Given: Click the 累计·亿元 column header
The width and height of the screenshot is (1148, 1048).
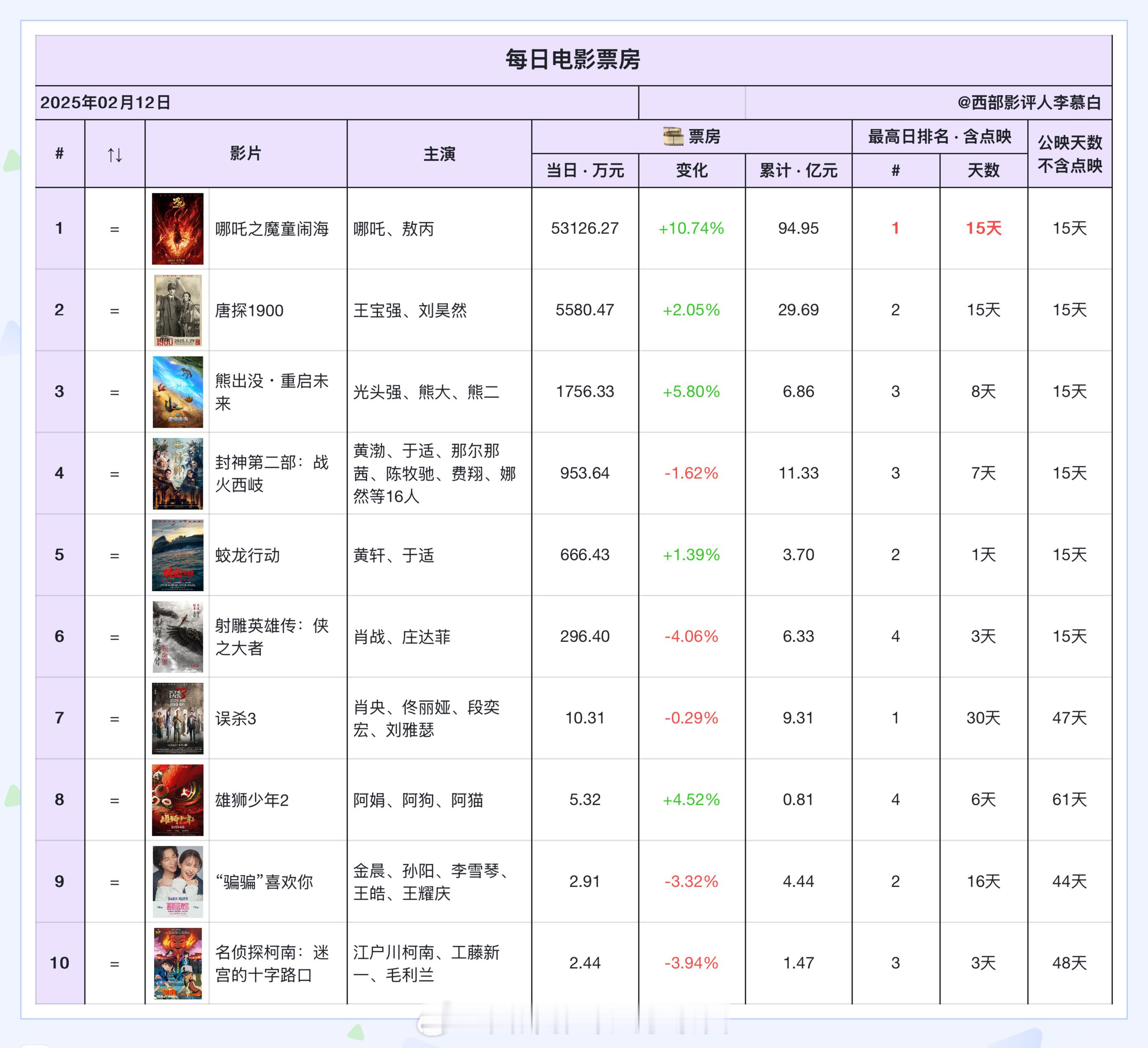Looking at the screenshot, I should click(798, 170).
